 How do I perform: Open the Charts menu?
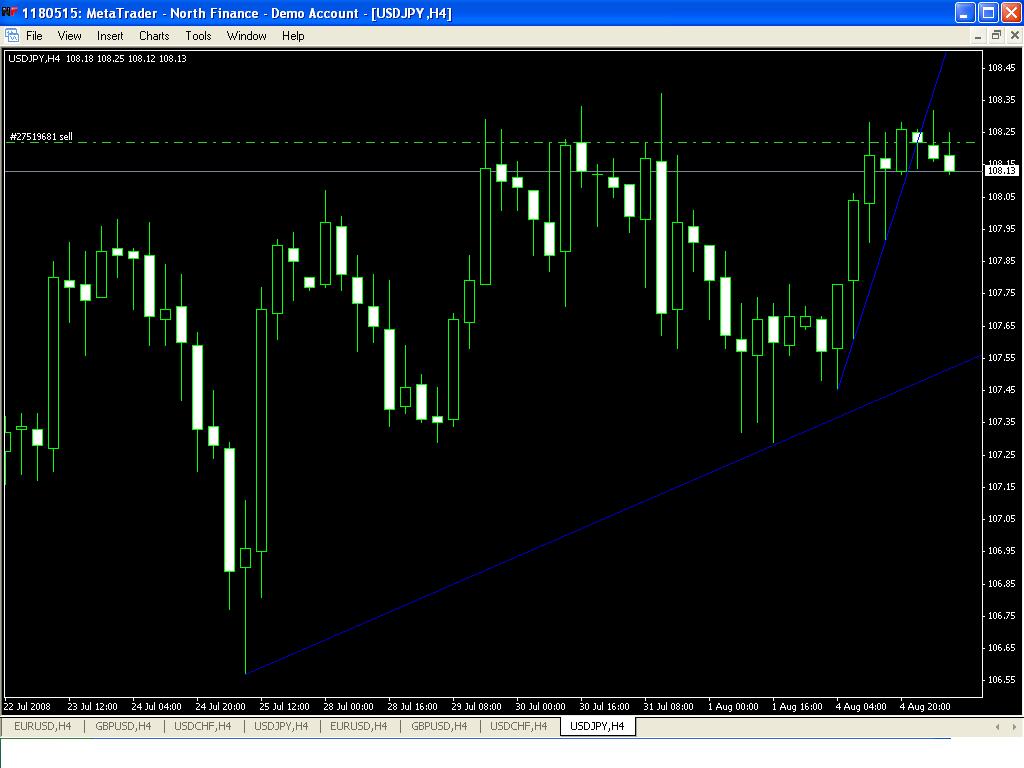point(154,36)
